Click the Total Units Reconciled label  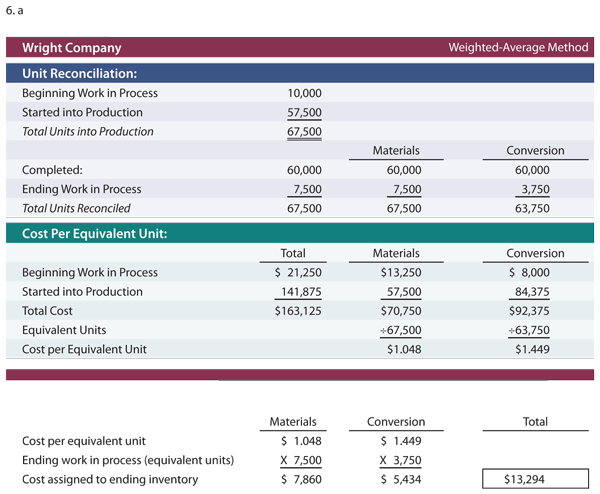76,209
